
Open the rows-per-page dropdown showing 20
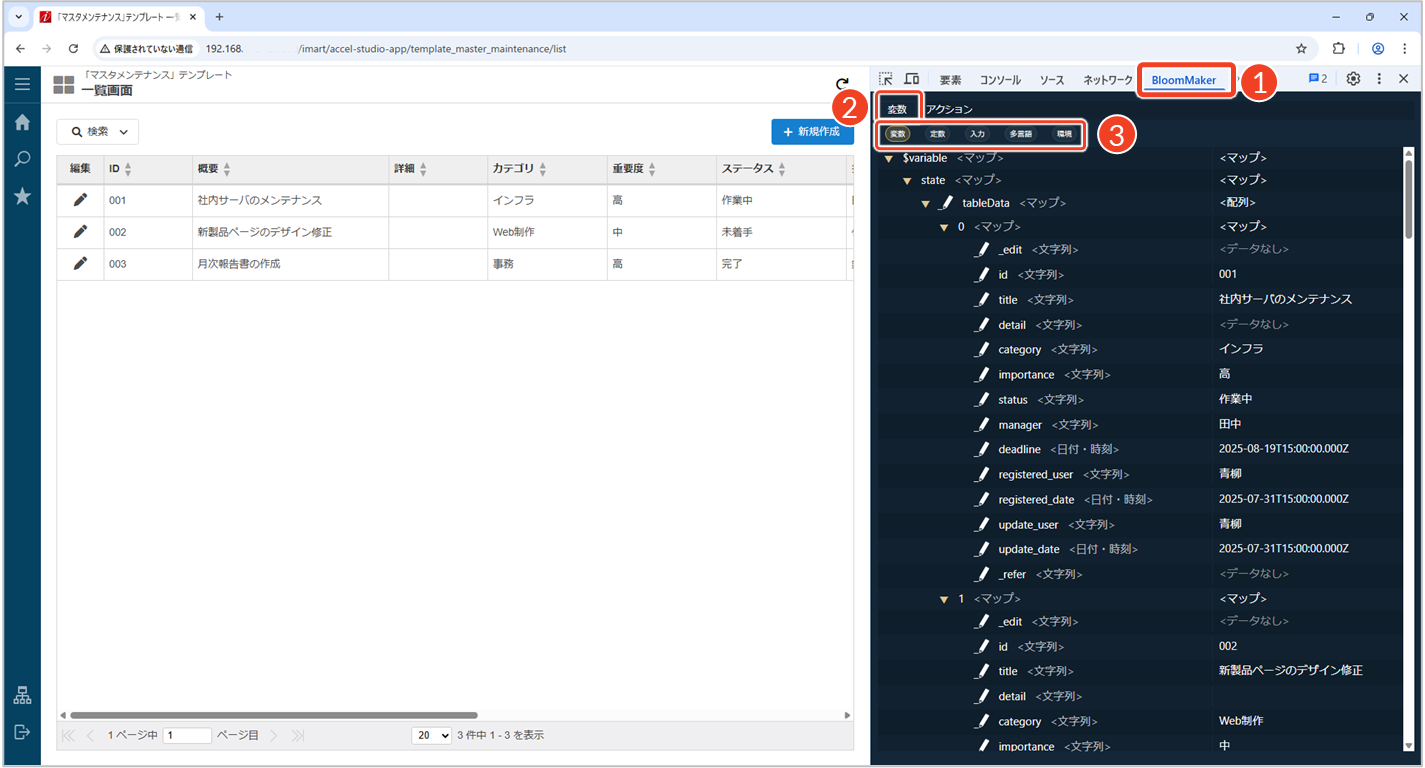click(432, 735)
